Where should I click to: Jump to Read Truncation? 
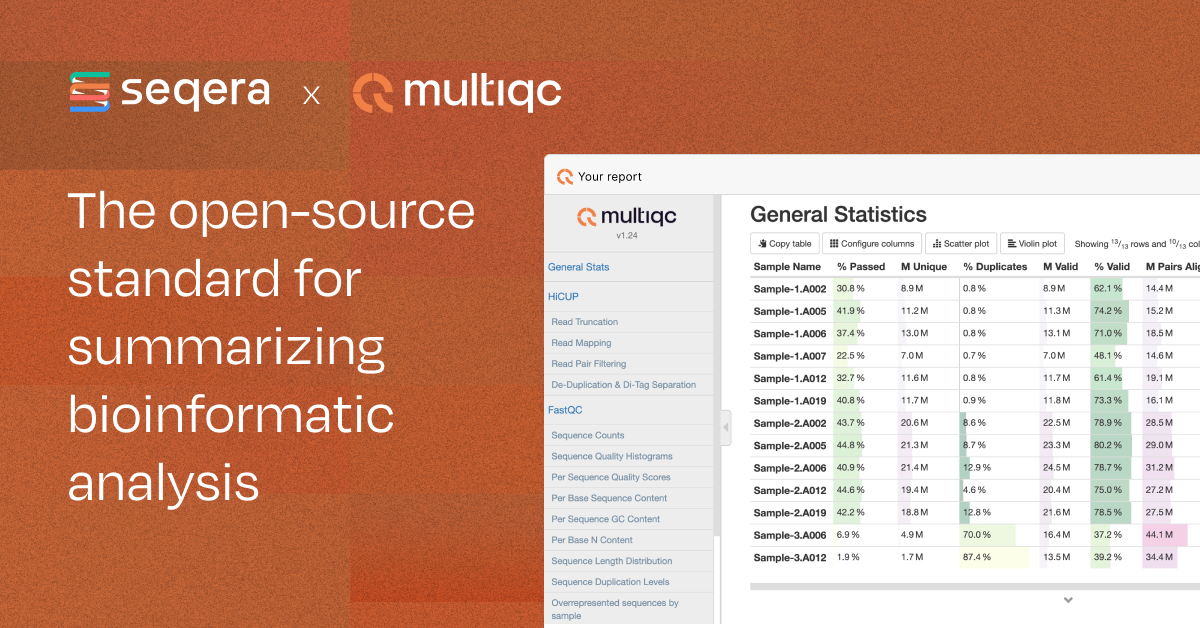pyautogui.click(x=585, y=322)
